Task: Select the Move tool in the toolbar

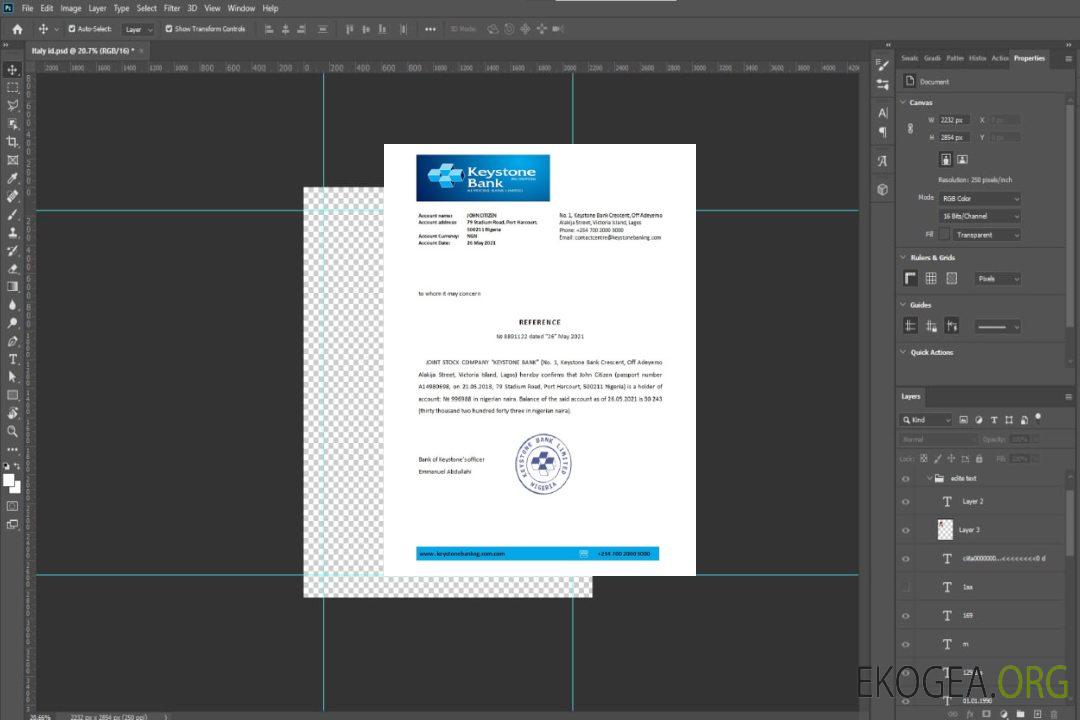Action: pos(12,70)
